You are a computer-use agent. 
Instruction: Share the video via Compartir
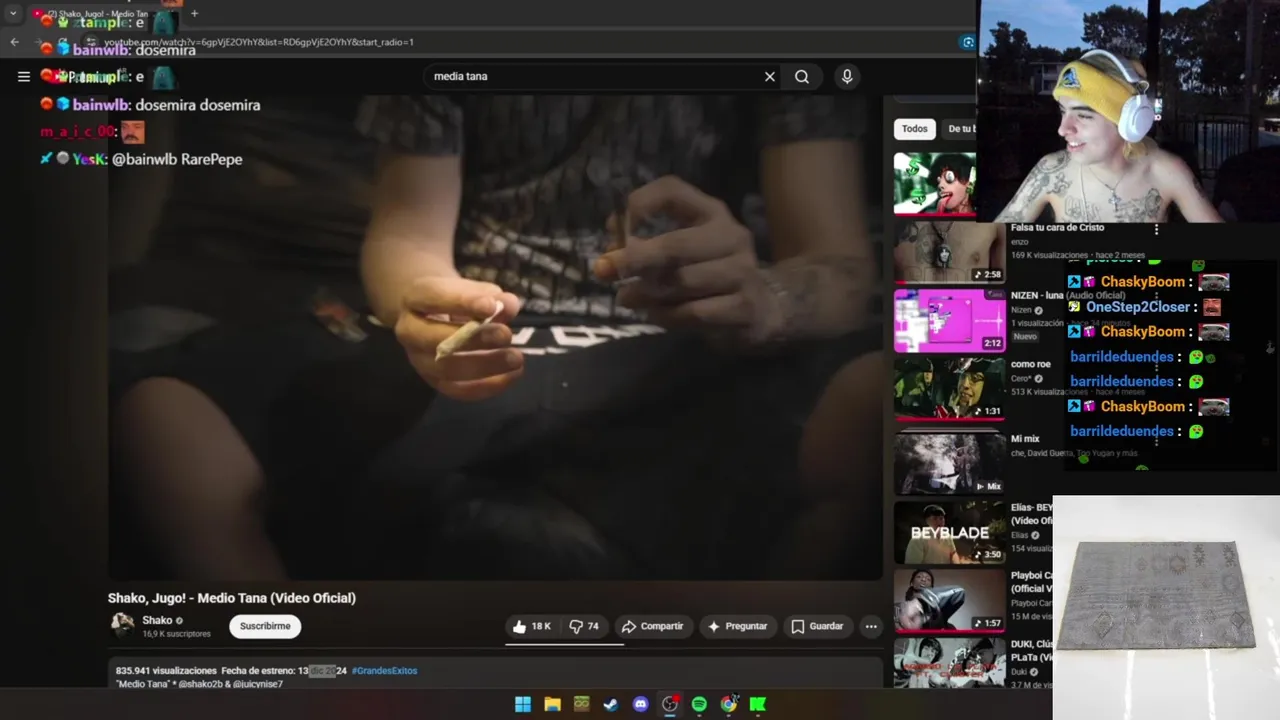[652, 626]
